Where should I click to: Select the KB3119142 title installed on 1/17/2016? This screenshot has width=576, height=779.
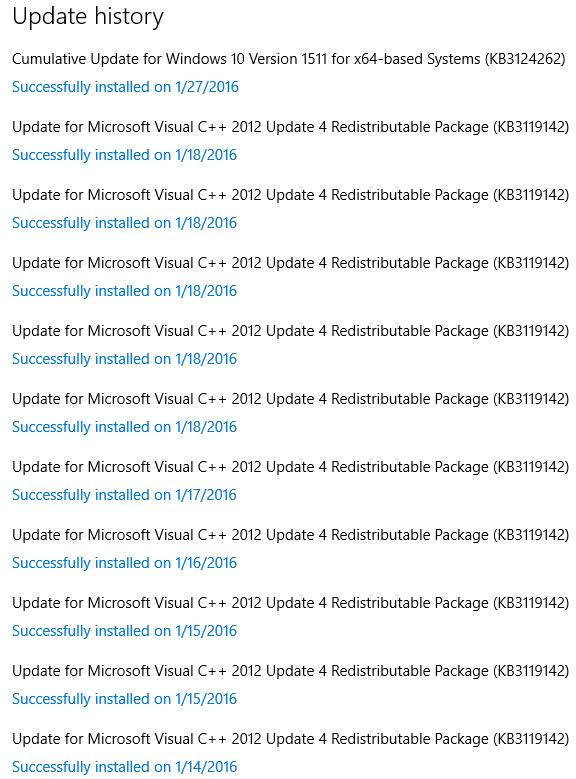[291, 467]
